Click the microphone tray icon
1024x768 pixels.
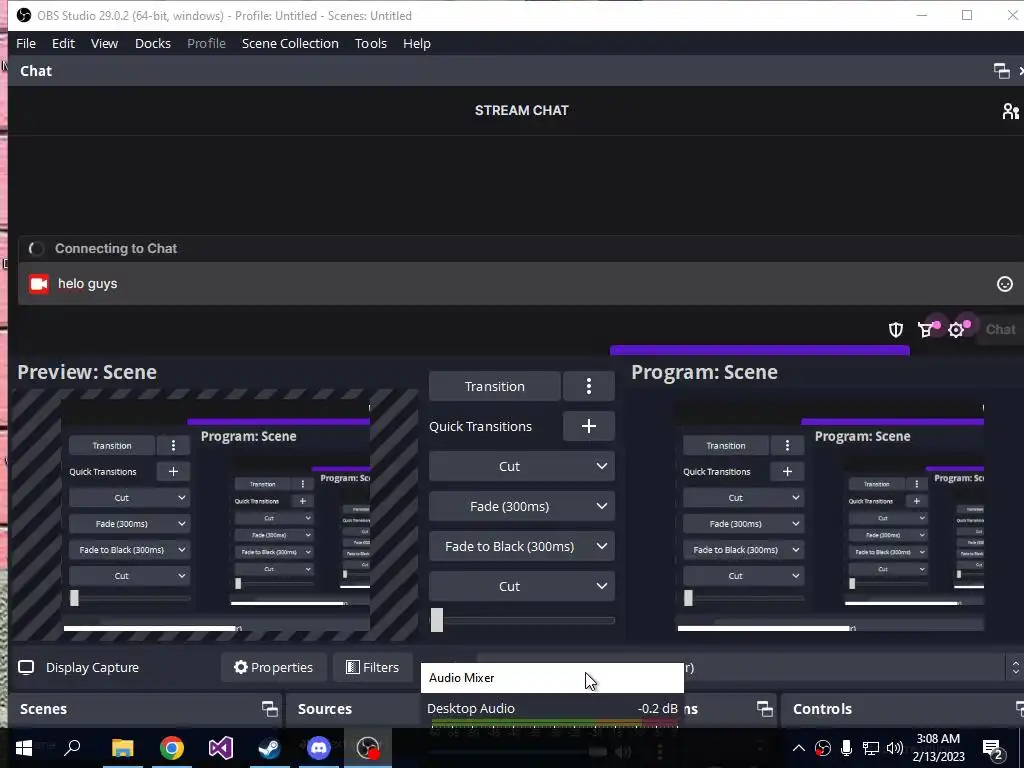click(846, 748)
